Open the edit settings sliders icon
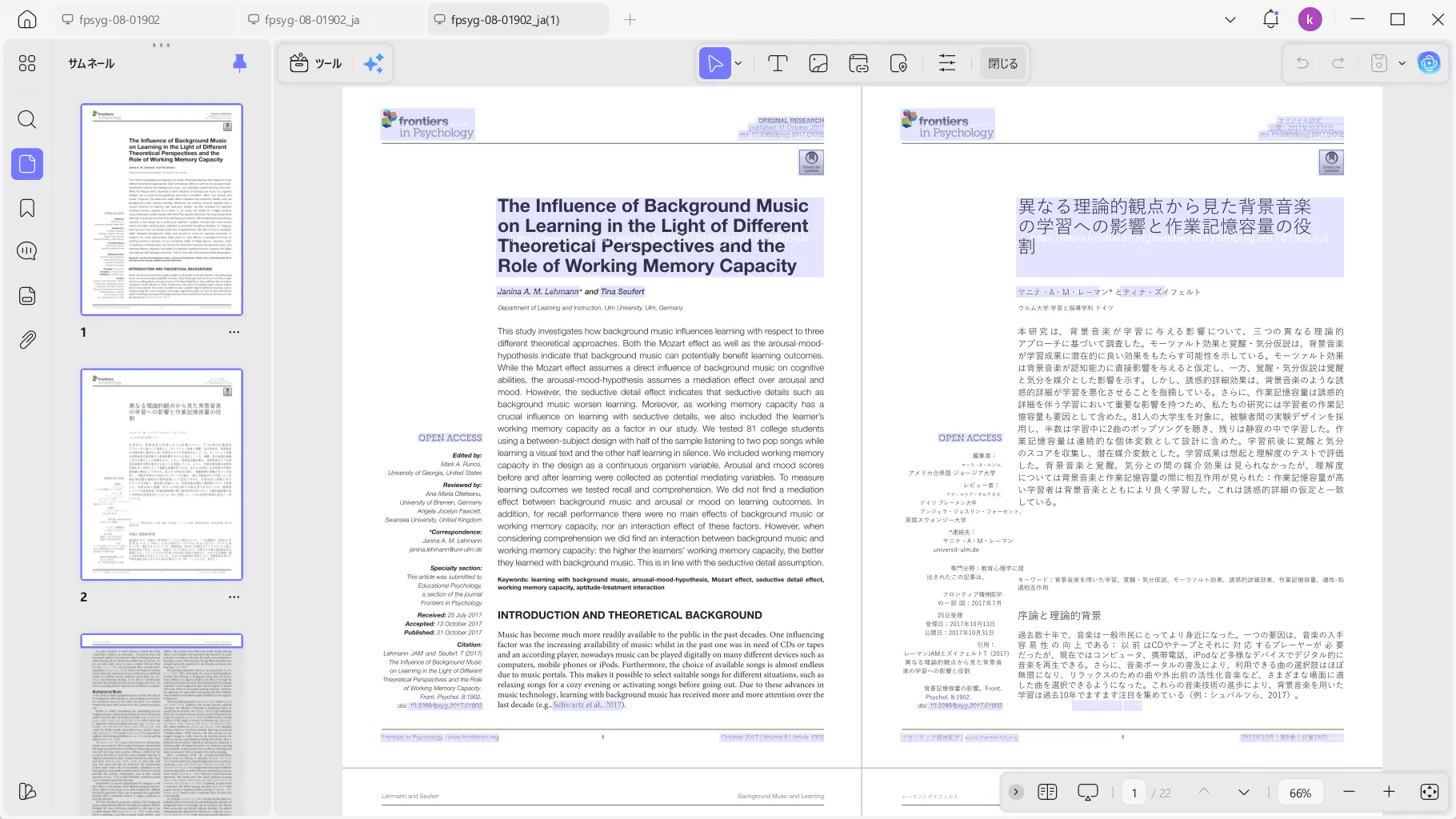This screenshot has width=1456, height=819. click(x=947, y=63)
